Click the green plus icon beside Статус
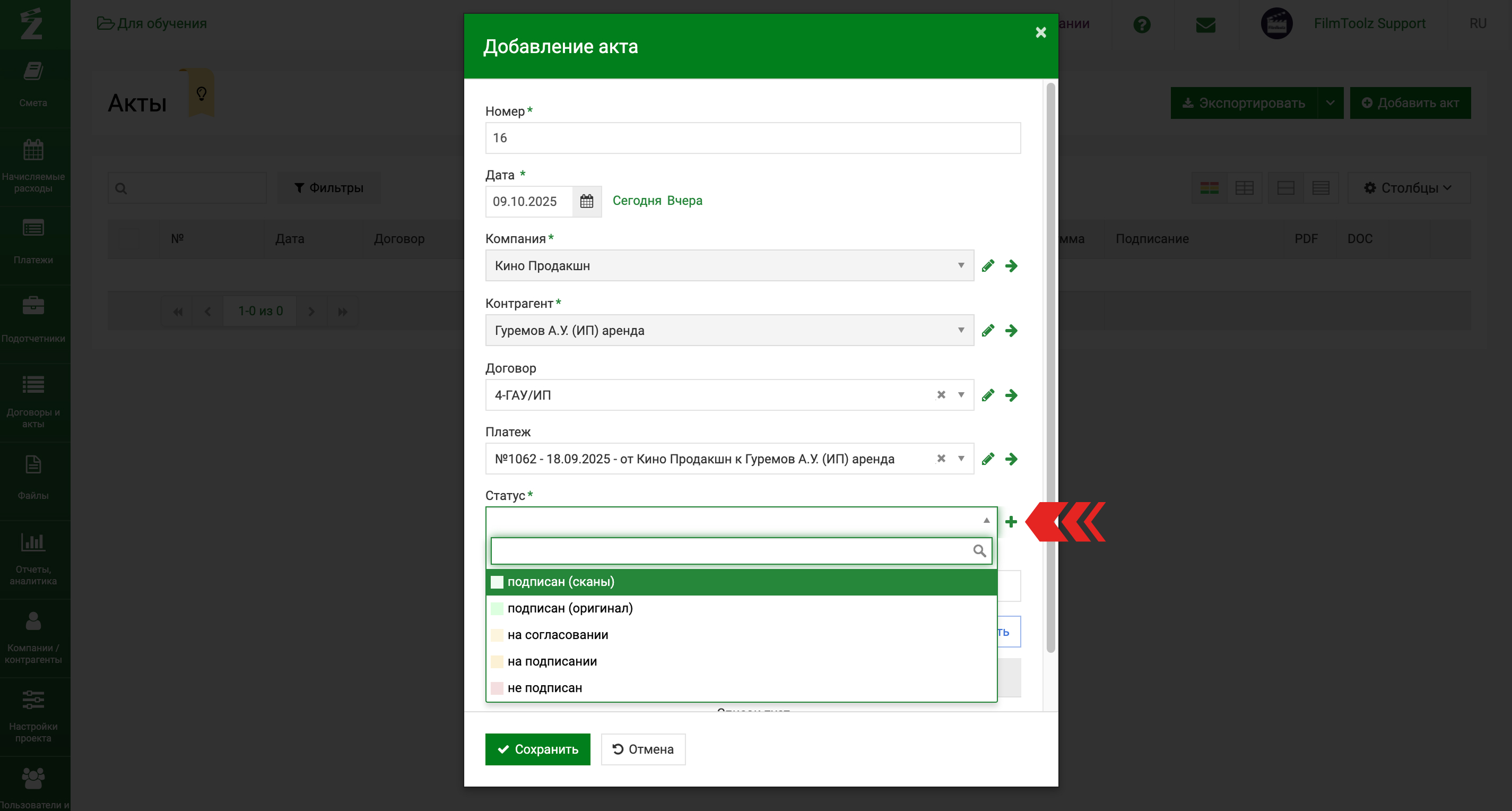 [x=1011, y=522]
